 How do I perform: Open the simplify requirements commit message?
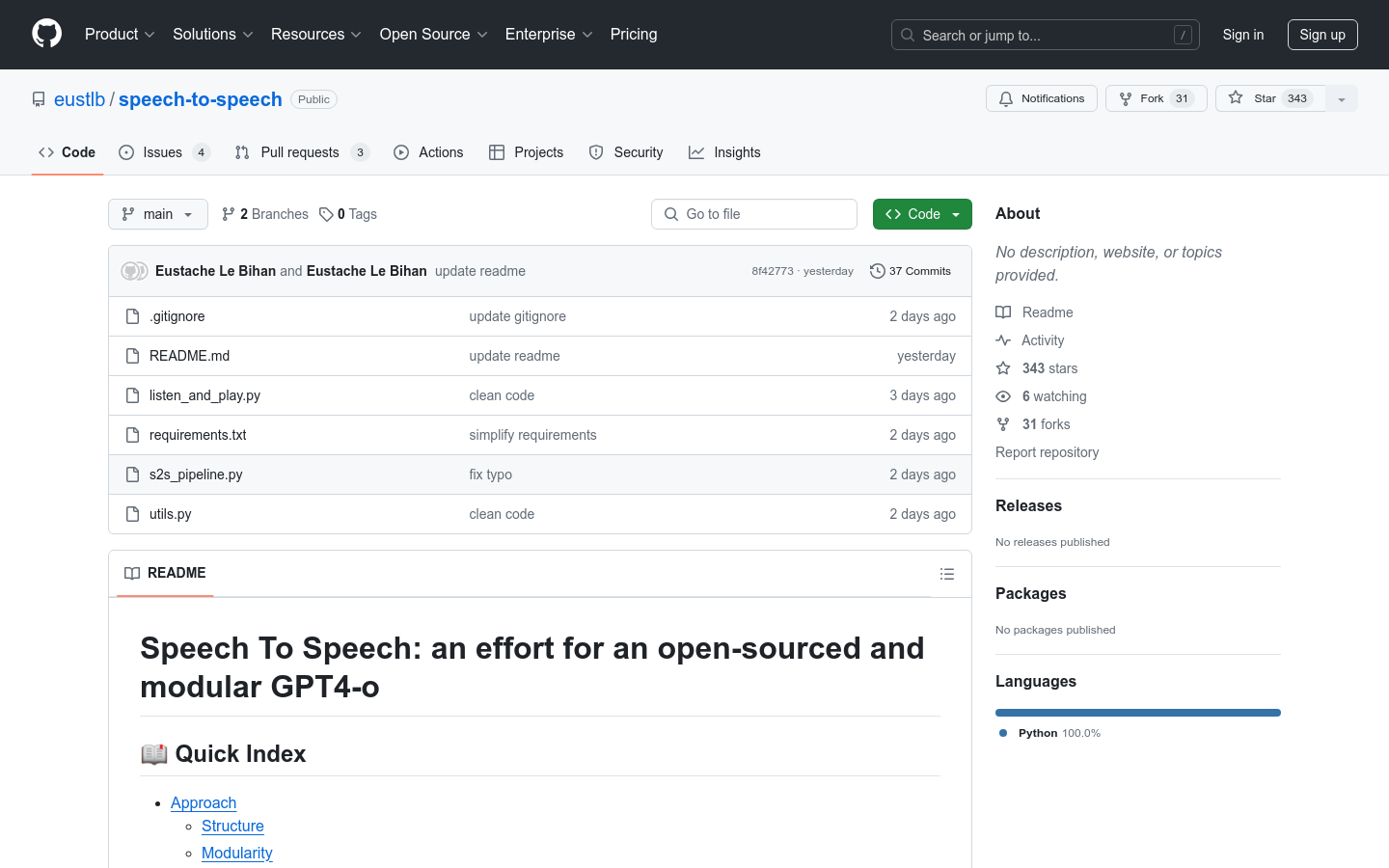pyautogui.click(x=533, y=435)
